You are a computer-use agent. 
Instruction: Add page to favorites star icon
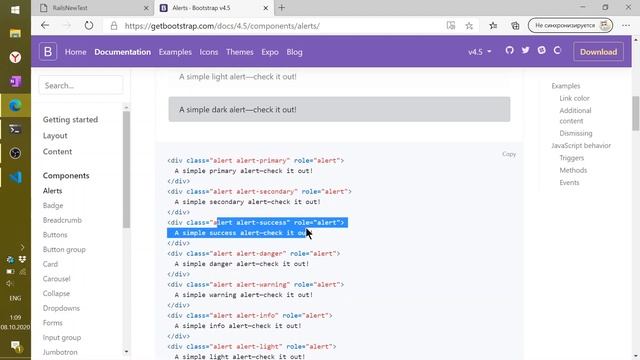[469, 26]
